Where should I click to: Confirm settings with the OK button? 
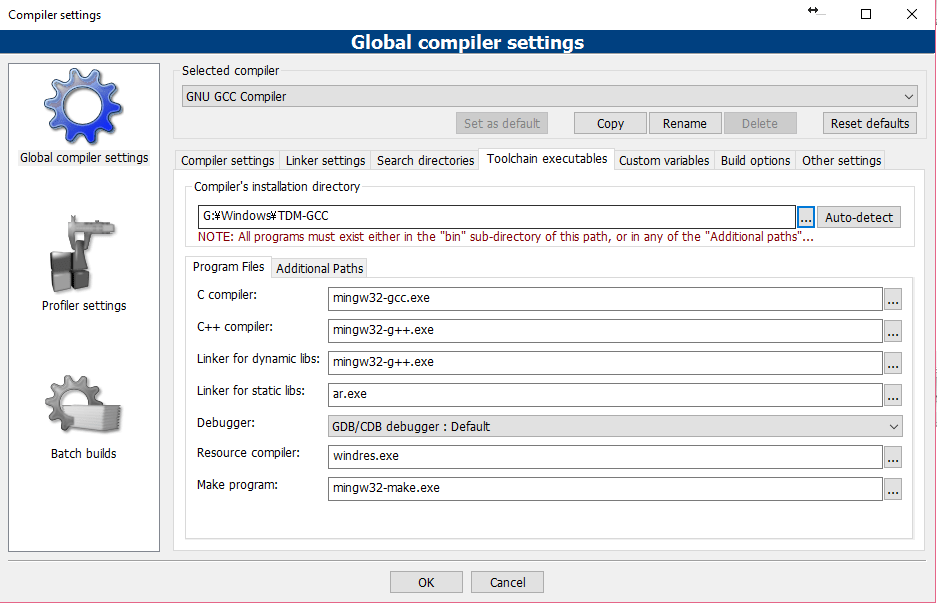(426, 582)
